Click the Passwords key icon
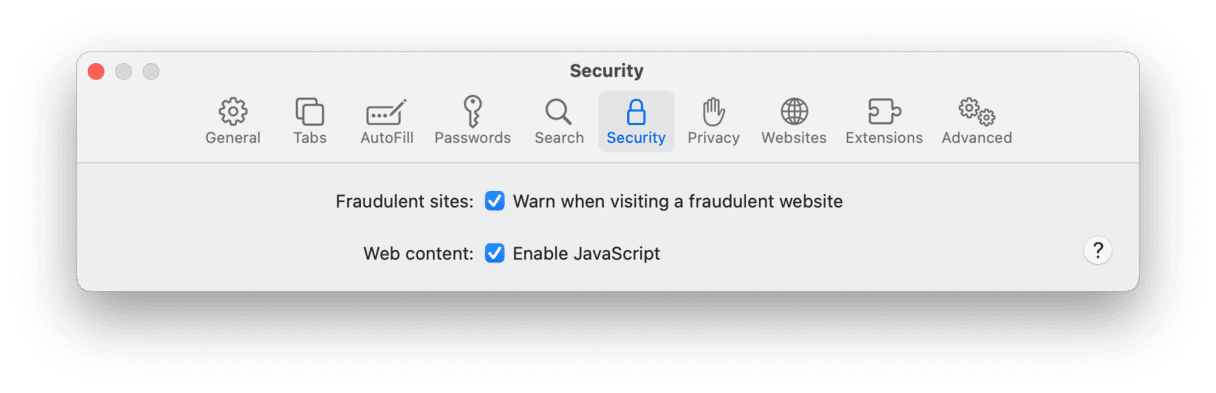 pos(472,111)
